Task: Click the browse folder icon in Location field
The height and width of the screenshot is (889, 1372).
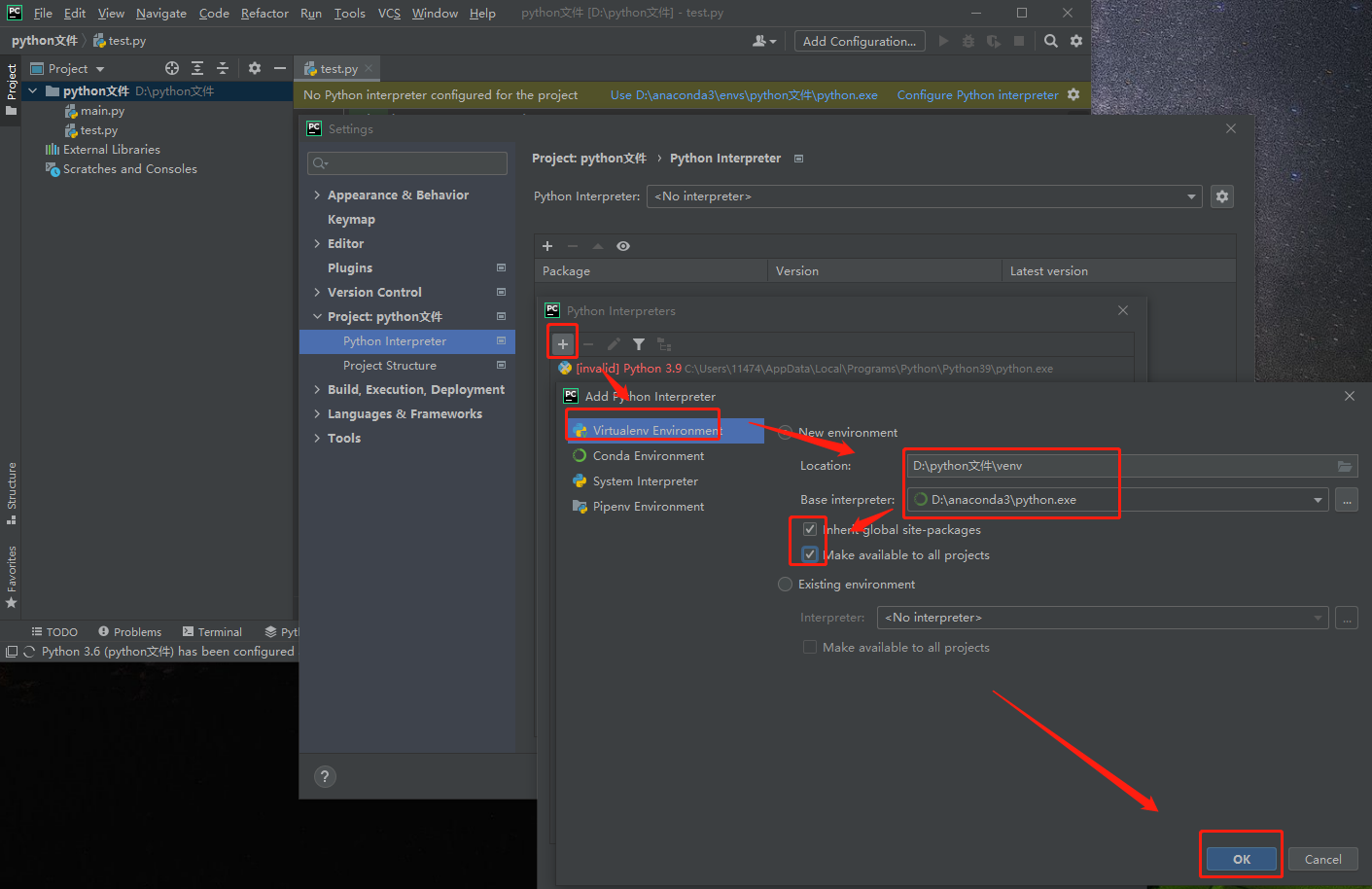Action: pyautogui.click(x=1345, y=466)
